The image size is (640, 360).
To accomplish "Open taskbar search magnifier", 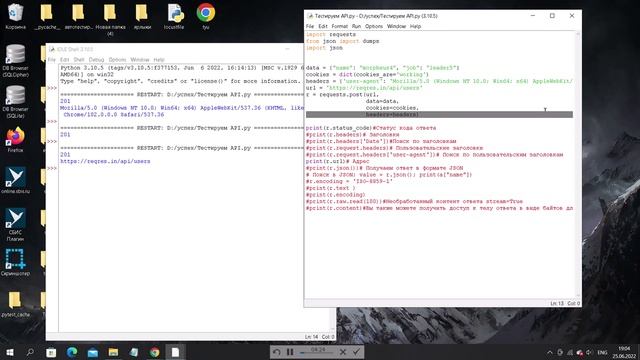I will [x=30, y=352].
